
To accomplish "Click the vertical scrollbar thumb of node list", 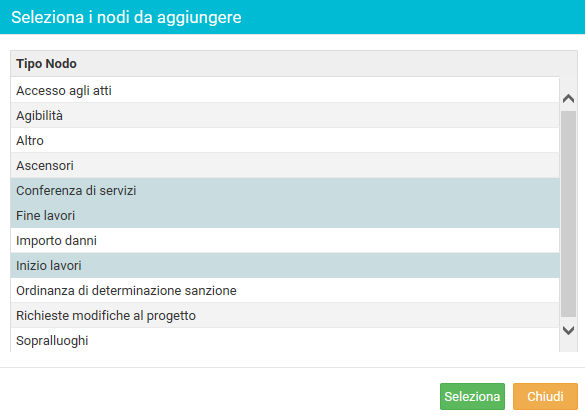I will point(568,214).
